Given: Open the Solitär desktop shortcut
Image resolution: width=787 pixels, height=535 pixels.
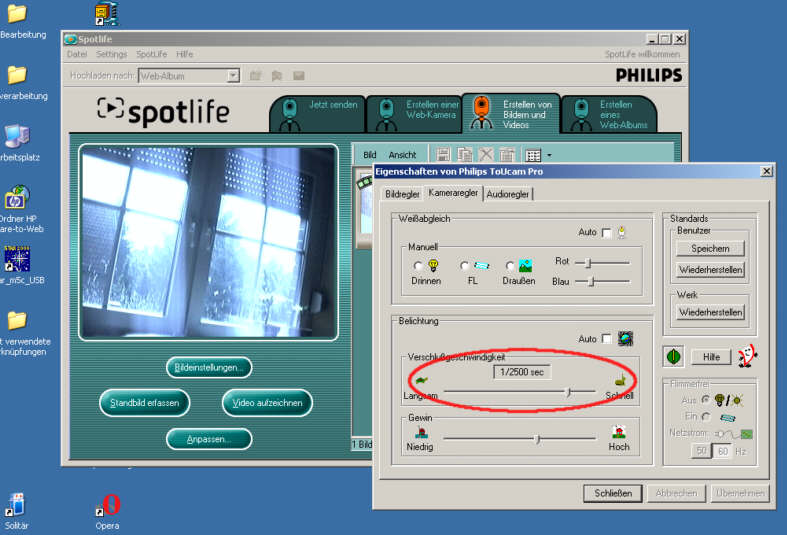Looking at the screenshot, I should click(16, 506).
